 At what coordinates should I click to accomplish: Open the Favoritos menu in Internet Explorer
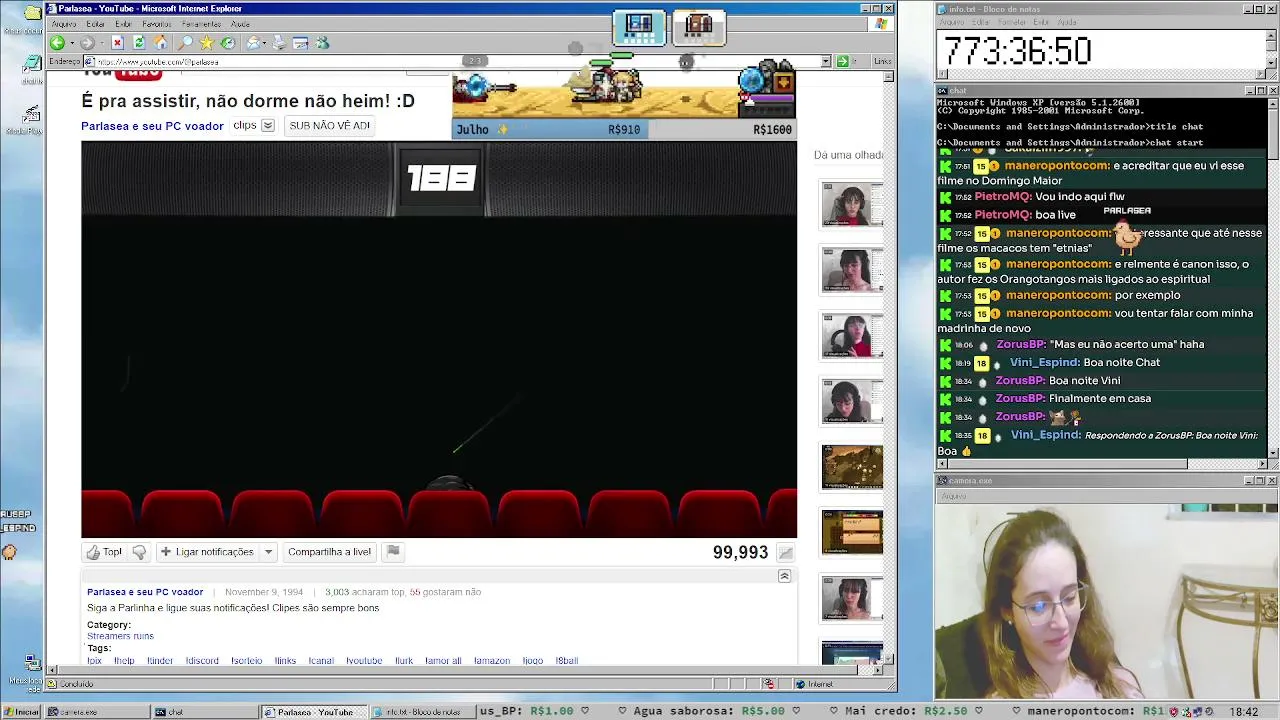pyautogui.click(x=157, y=24)
